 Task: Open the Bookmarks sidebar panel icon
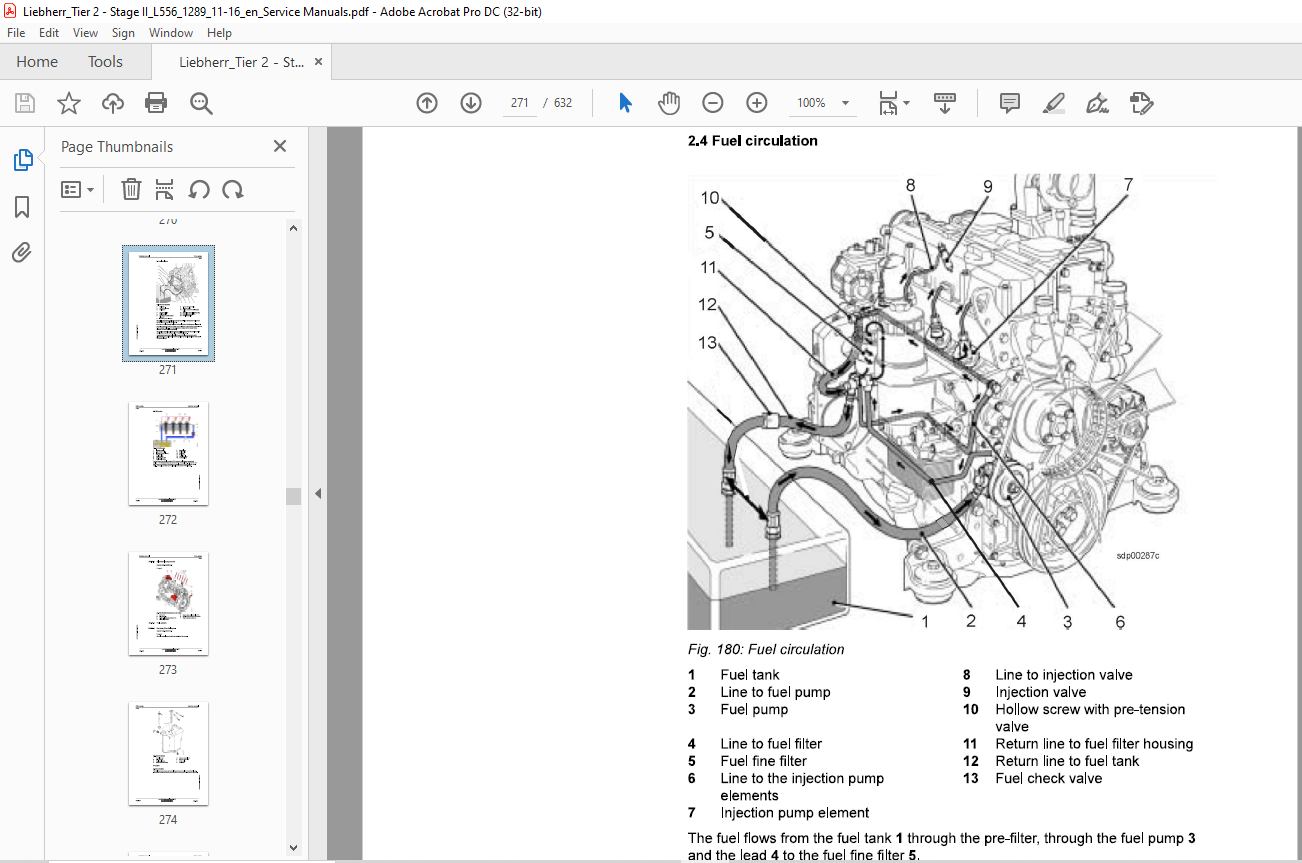(22, 206)
